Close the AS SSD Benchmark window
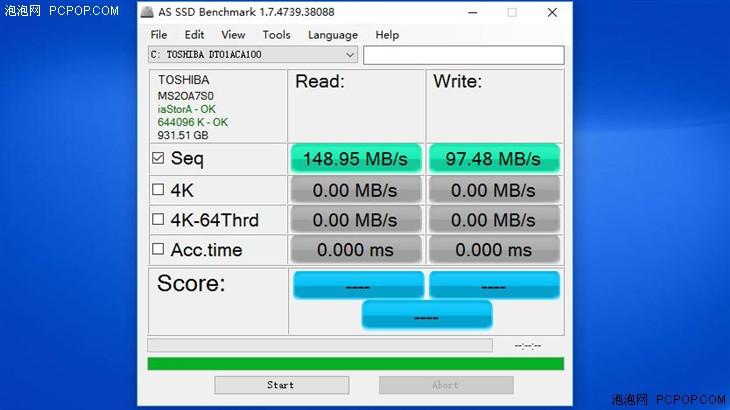Screen dimensions: 730x410 [552, 13]
